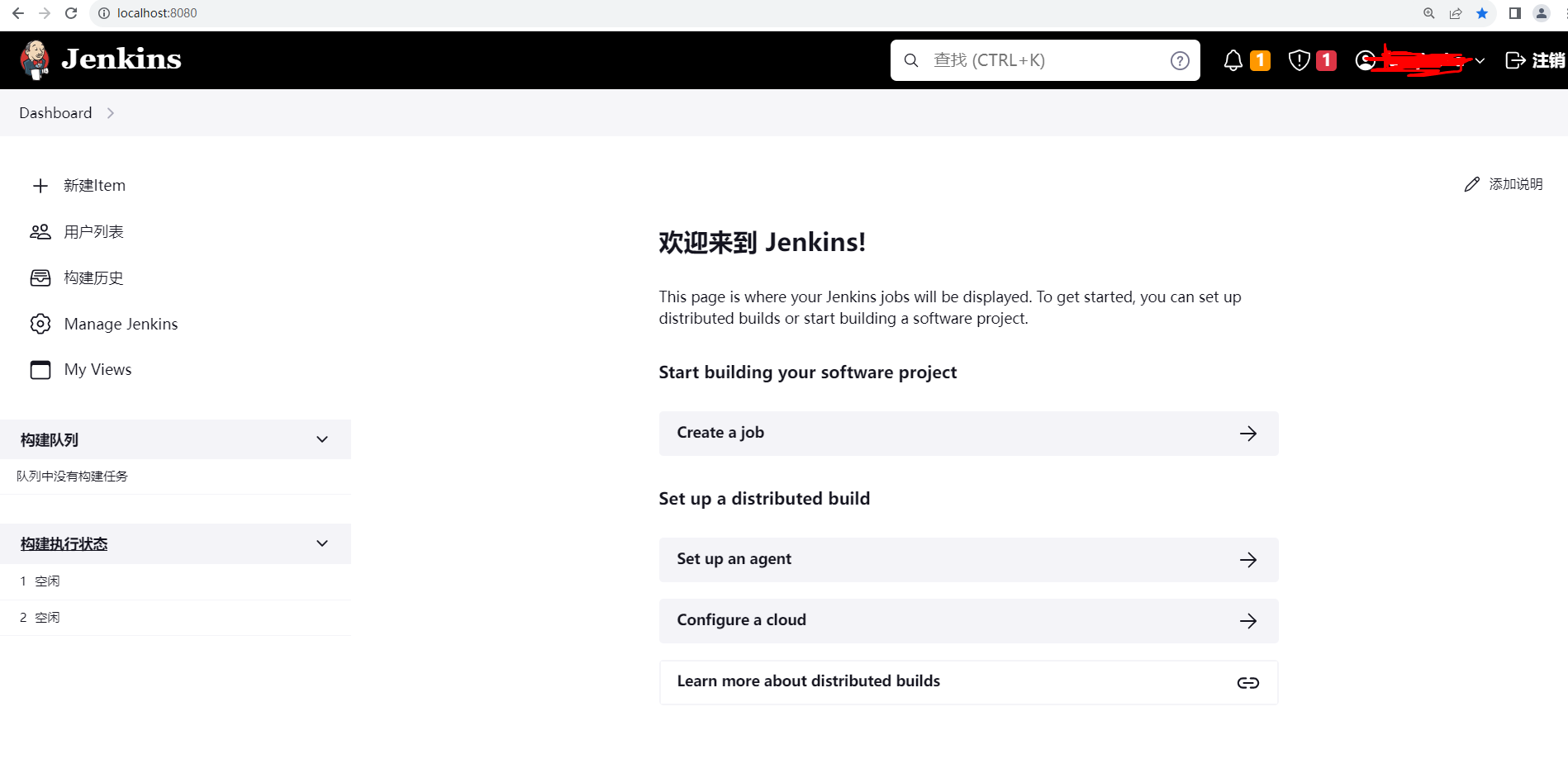1568x773 pixels.
Task: Click the search help question mark icon
Action: point(1180,60)
